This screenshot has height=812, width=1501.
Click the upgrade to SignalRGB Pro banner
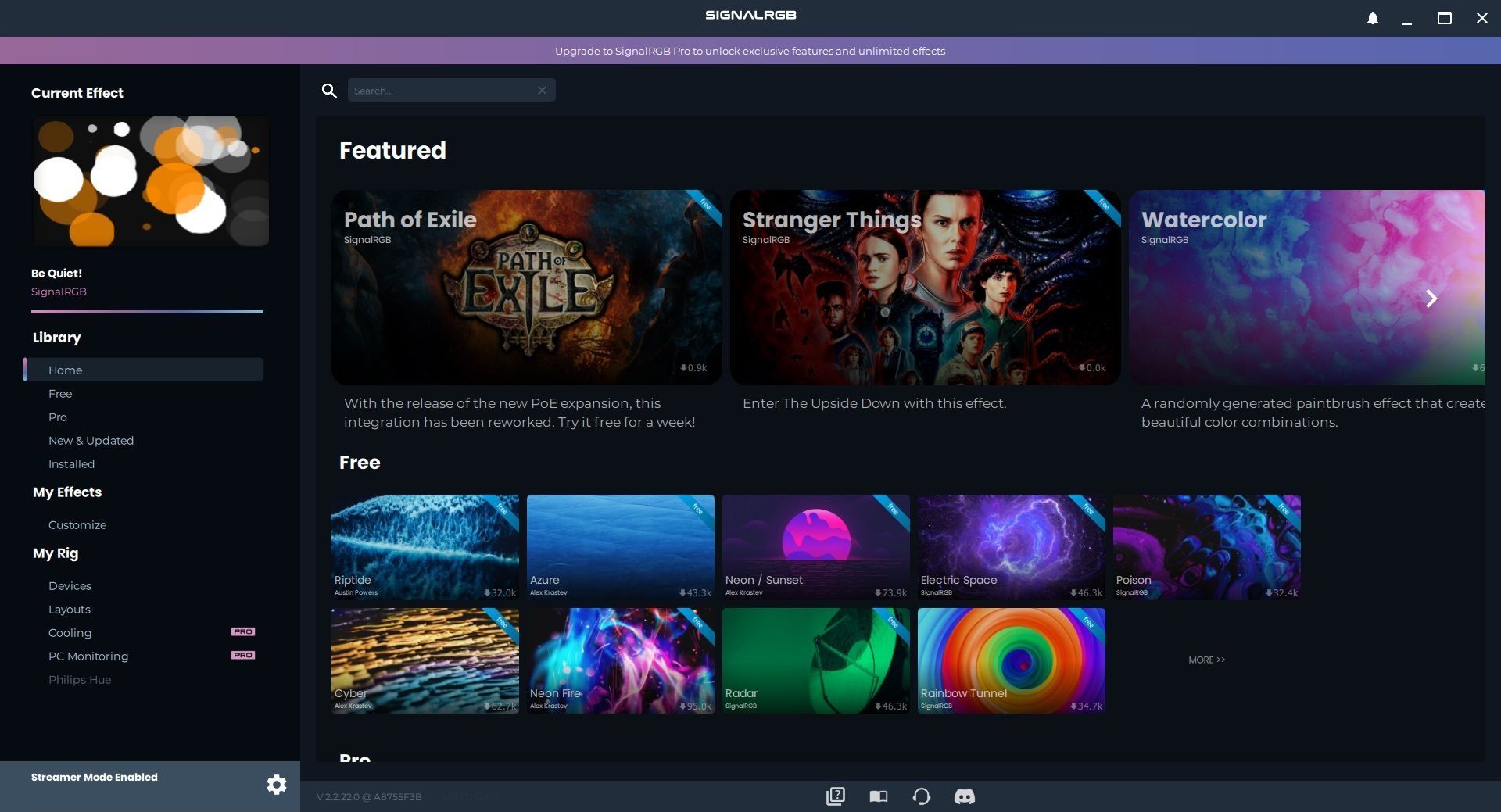(750, 51)
